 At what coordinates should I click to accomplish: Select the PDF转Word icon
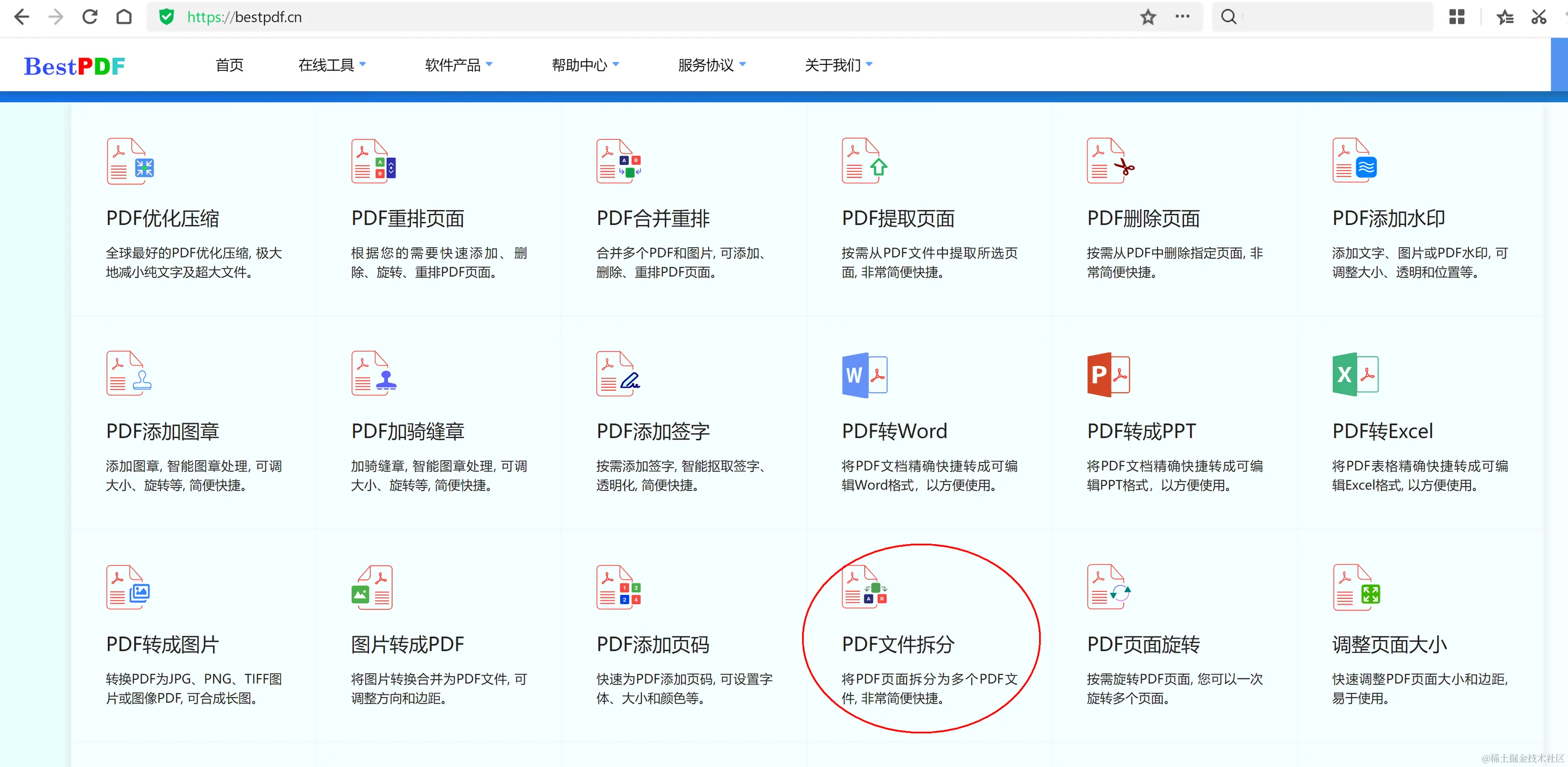(864, 375)
